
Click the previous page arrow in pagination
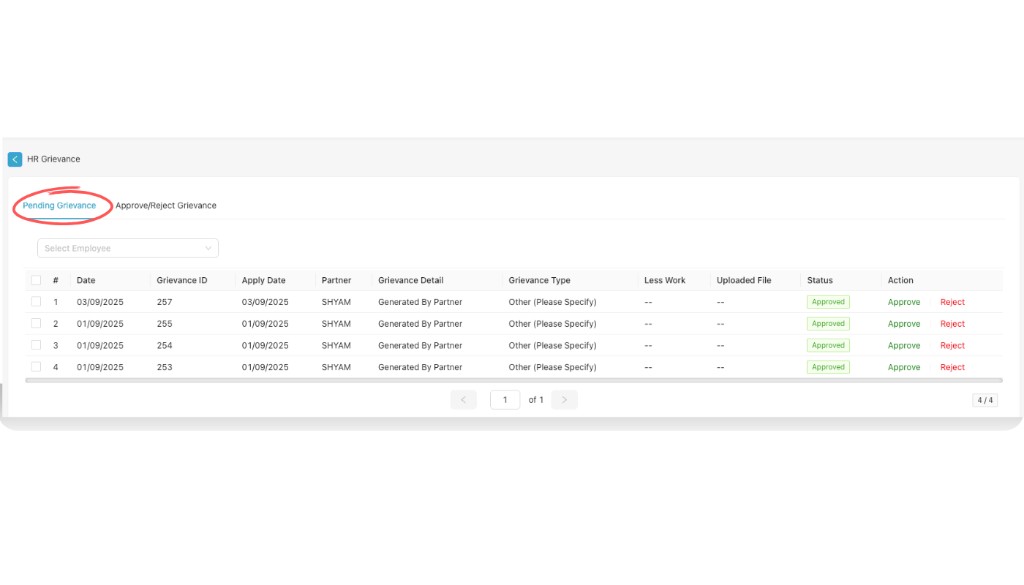(463, 399)
